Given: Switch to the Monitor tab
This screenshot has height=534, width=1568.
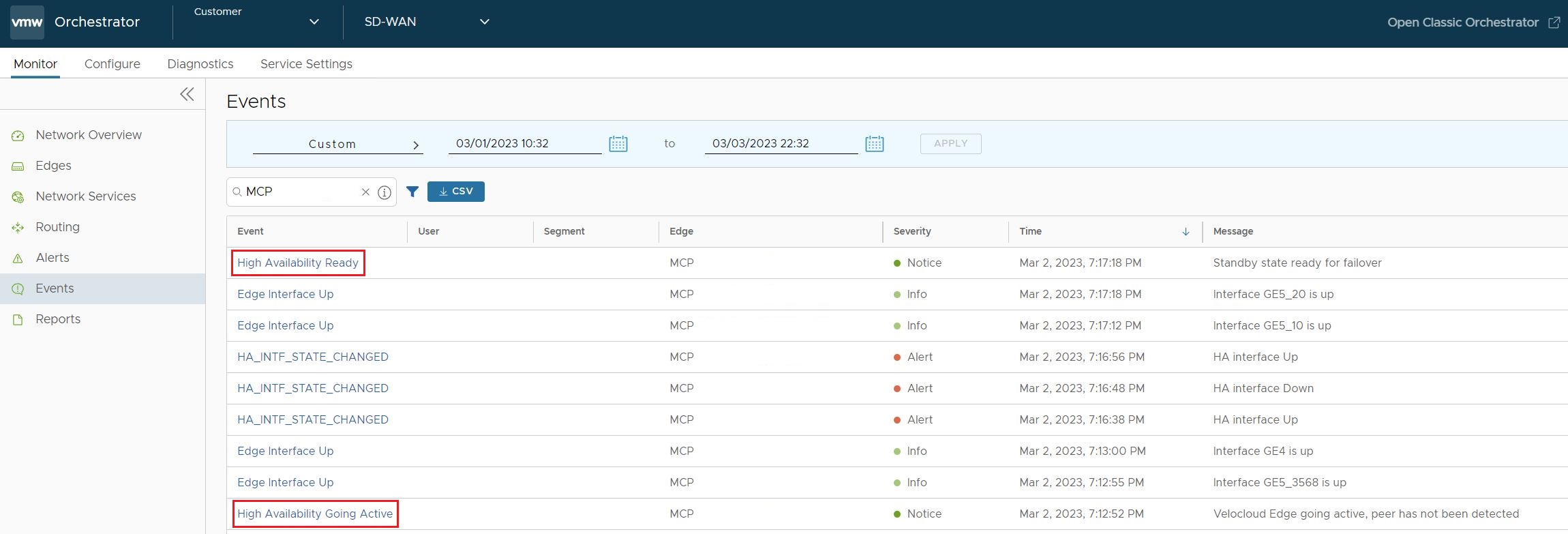Looking at the screenshot, I should [x=35, y=64].
